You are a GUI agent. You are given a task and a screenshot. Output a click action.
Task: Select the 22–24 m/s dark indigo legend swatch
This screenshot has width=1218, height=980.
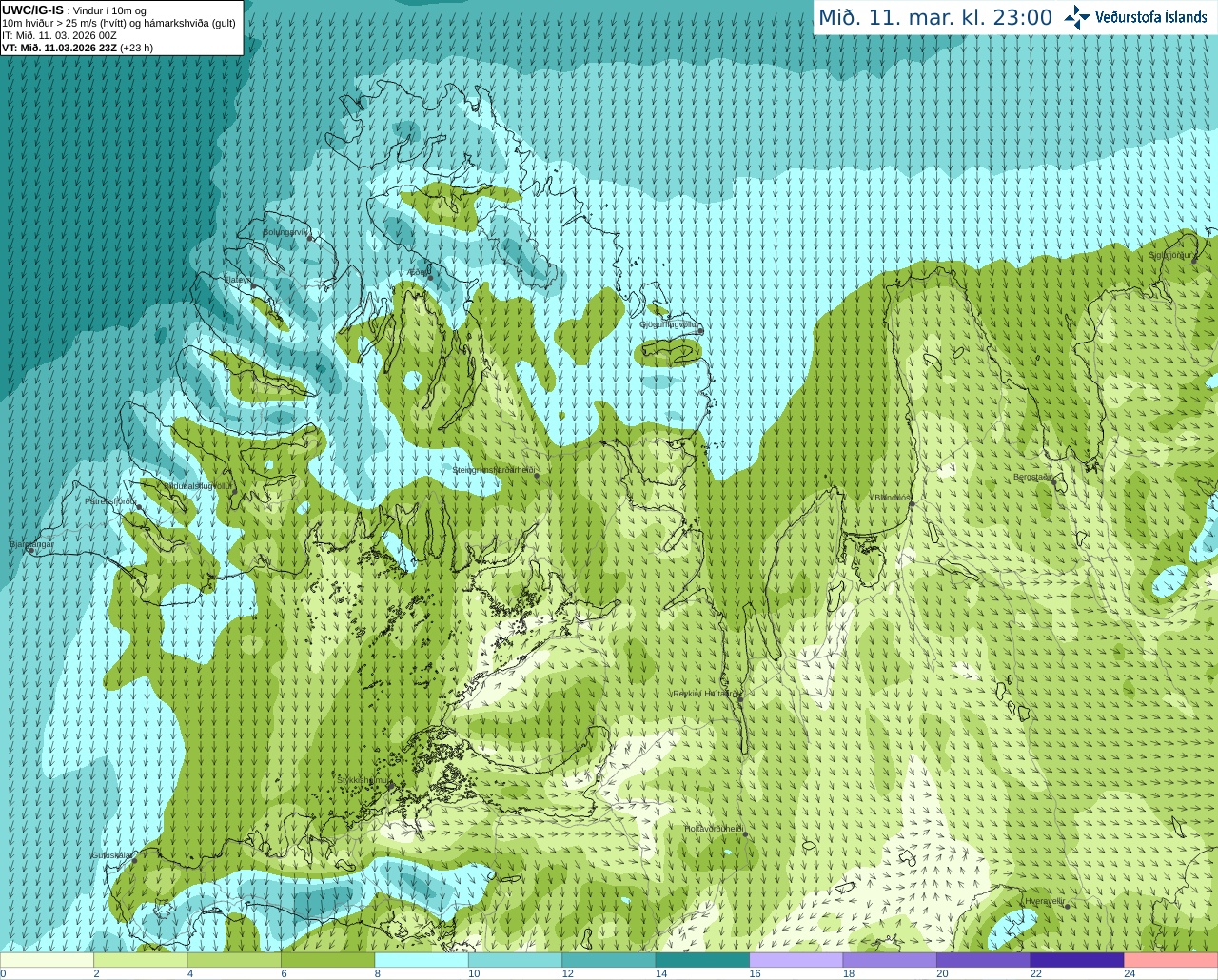click(1077, 960)
